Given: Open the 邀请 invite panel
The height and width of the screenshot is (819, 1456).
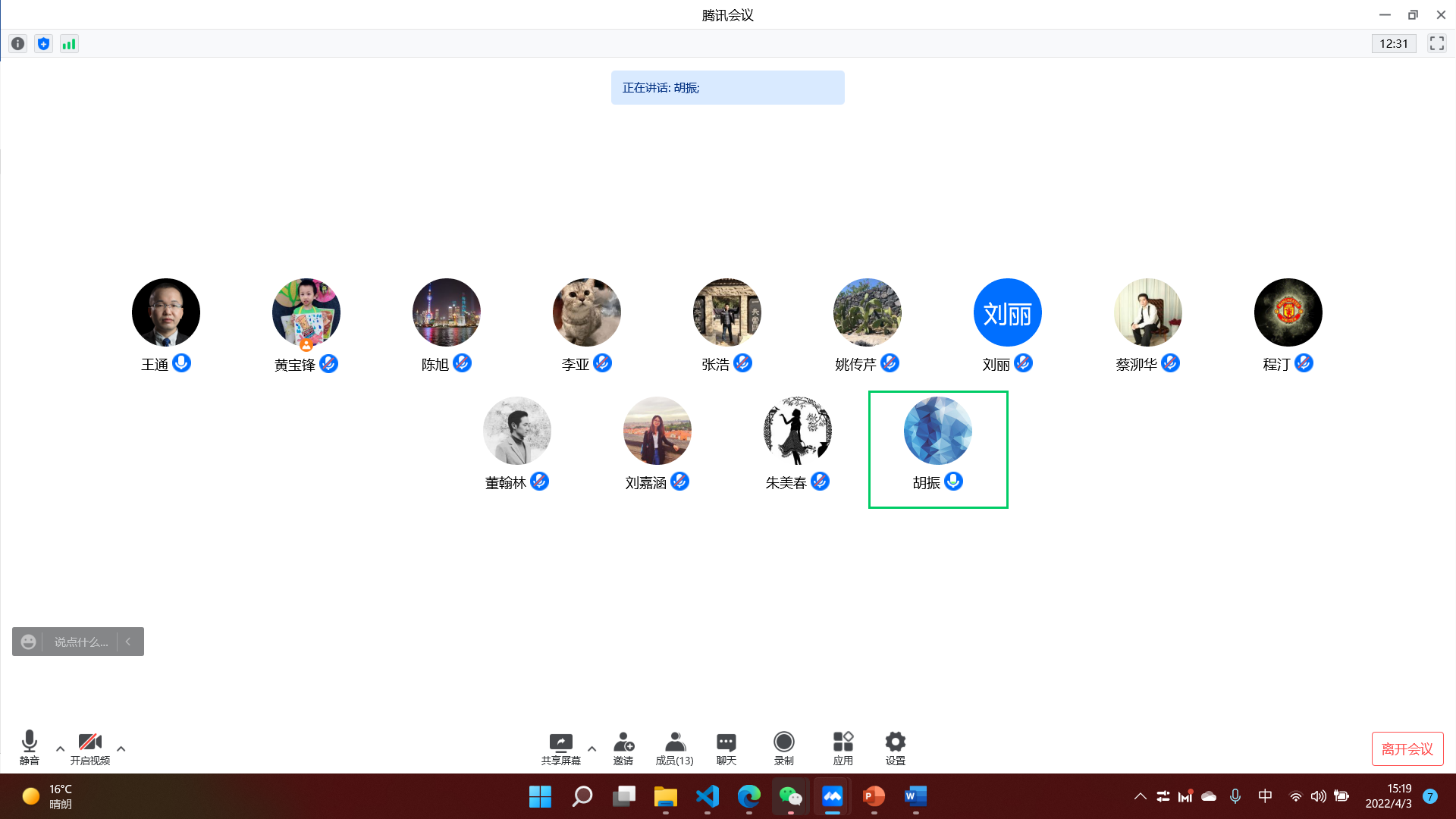Looking at the screenshot, I should pyautogui.click(x=623, y=748).
